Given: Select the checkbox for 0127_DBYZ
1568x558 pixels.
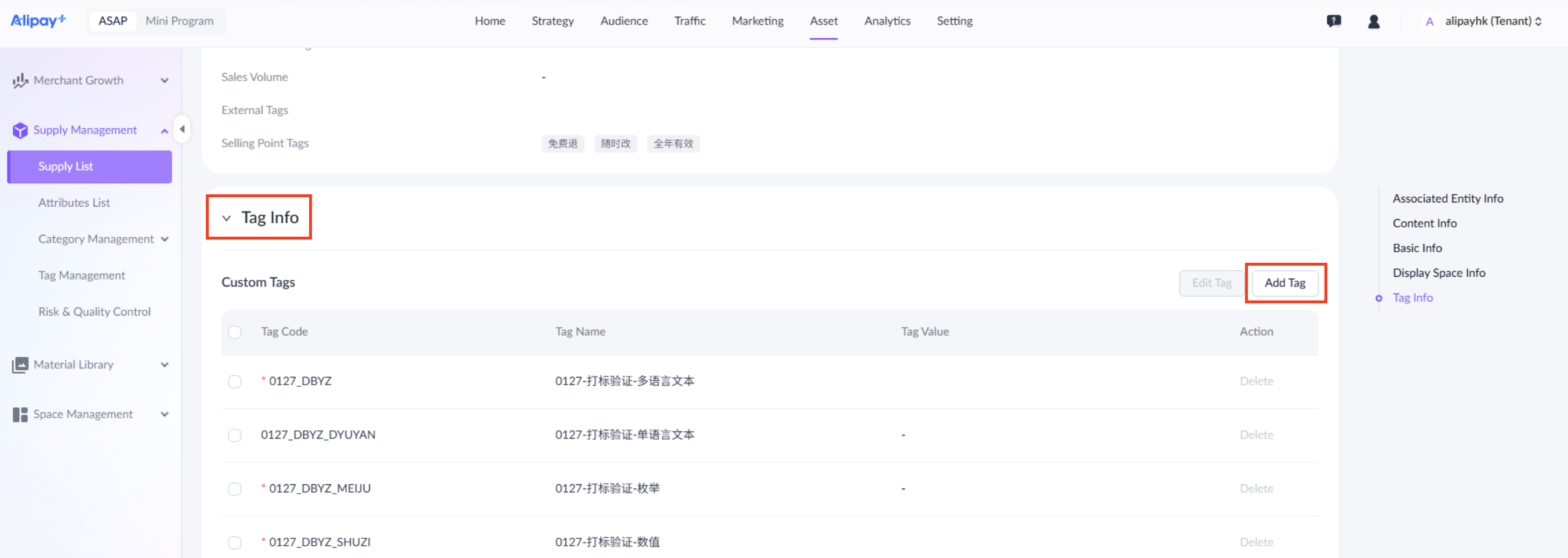Looking at the screenshot, I should pyautogui.click(x=235, y=381).
